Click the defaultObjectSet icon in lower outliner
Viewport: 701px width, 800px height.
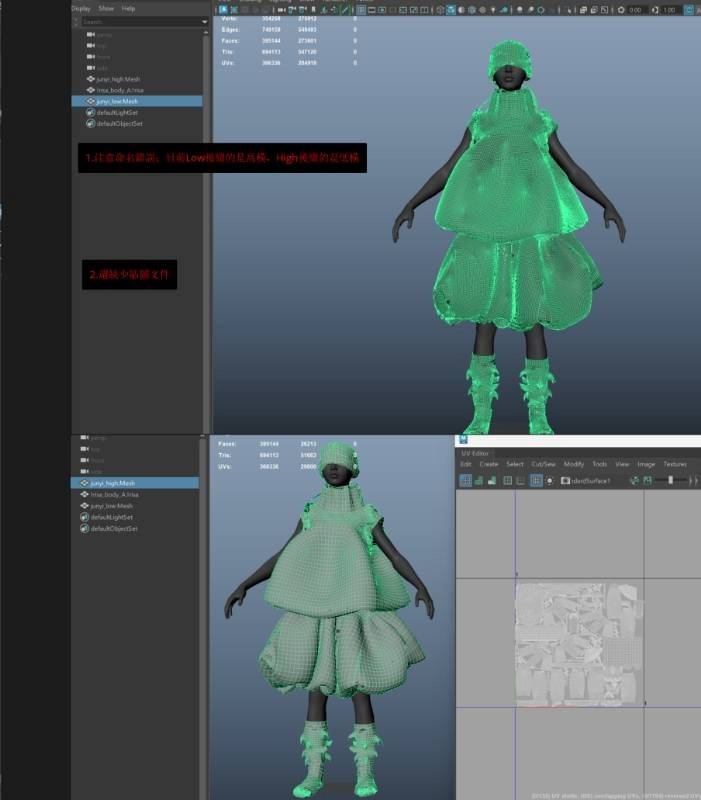click(84, 528)
